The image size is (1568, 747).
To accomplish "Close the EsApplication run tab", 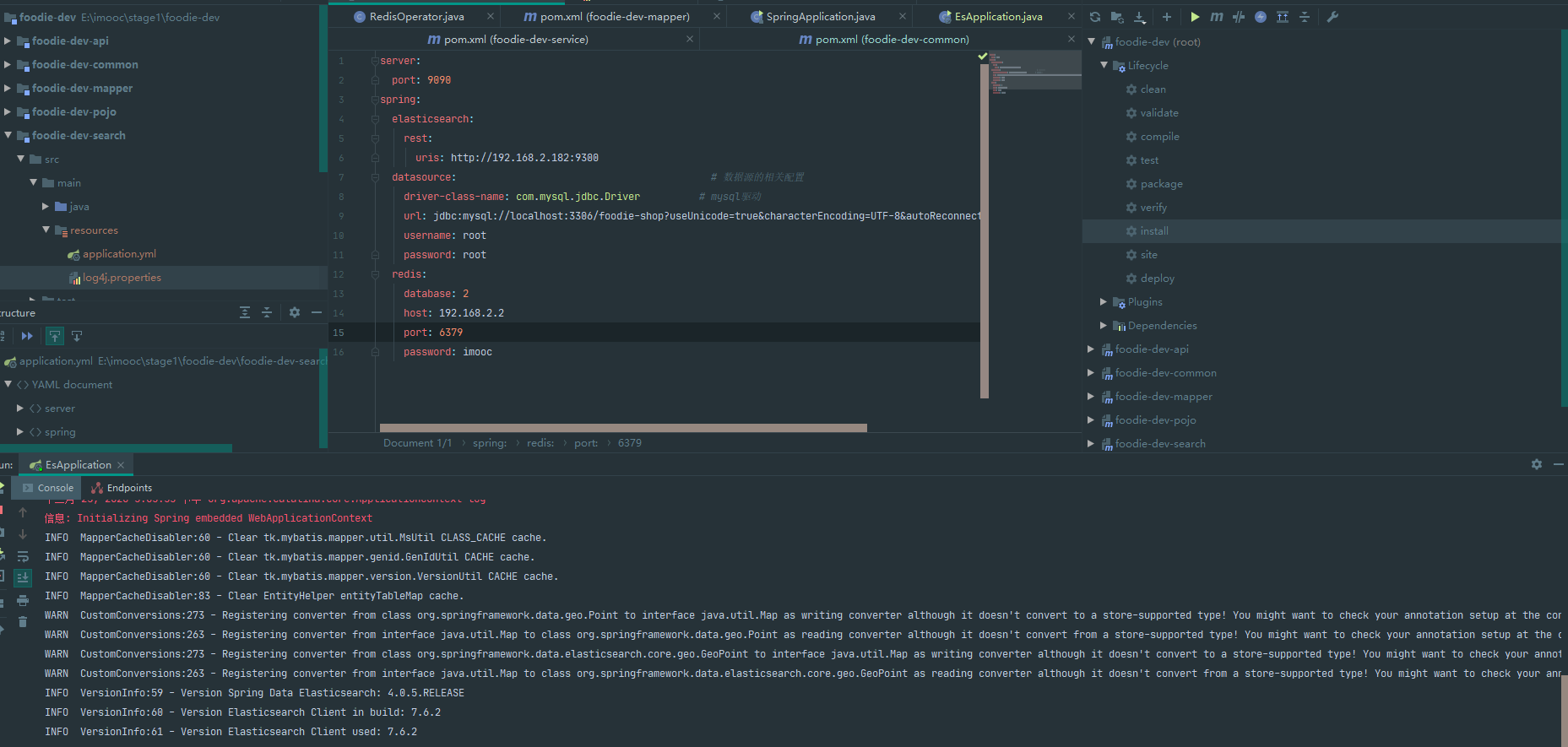I will tap(121, 465).
